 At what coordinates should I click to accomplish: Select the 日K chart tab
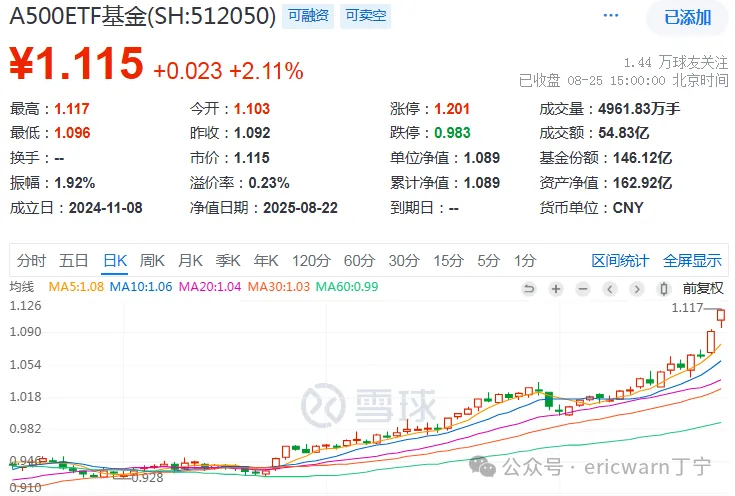[115, 260]
